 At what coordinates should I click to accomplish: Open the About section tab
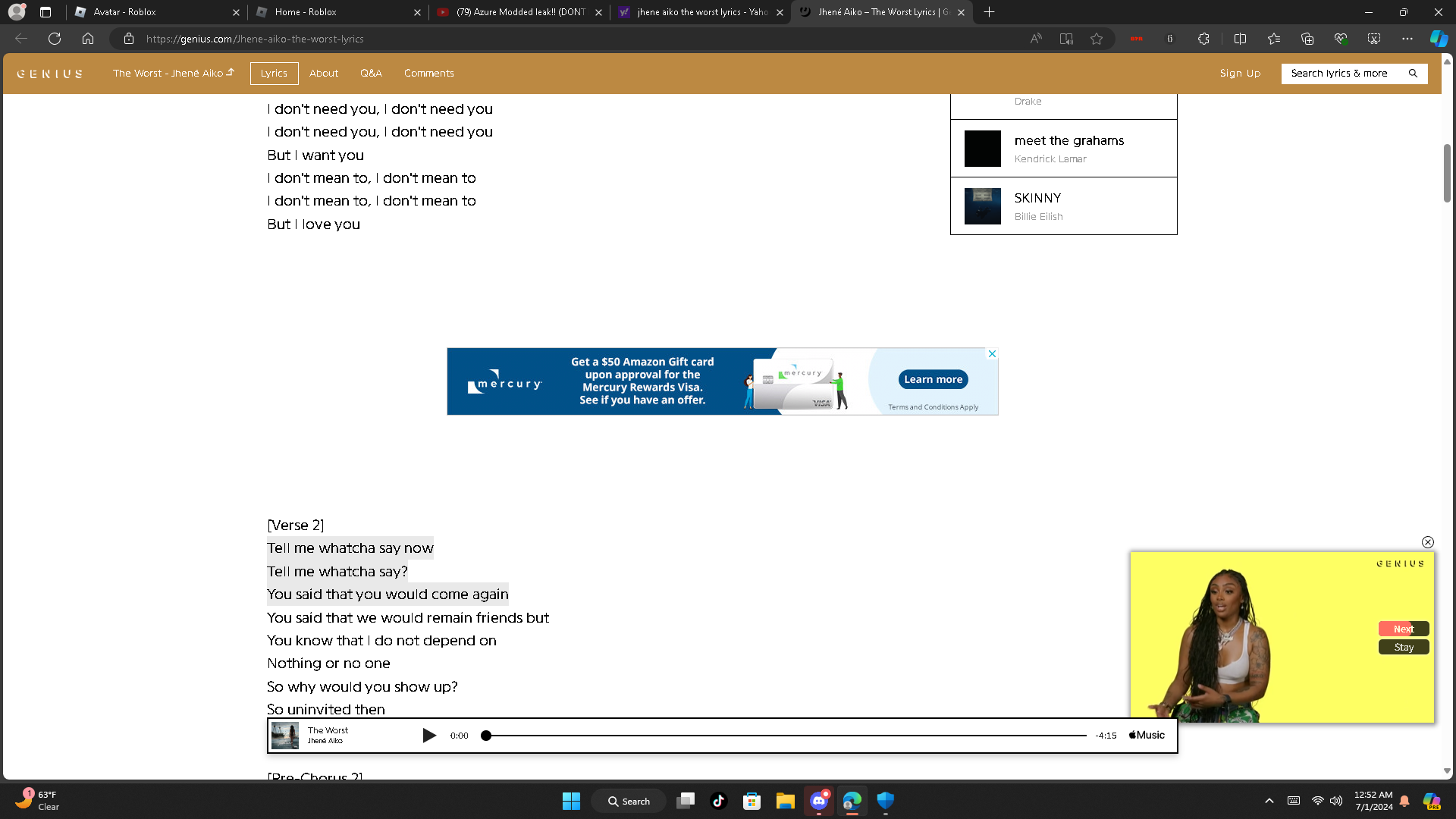click(x=324, y=74)
